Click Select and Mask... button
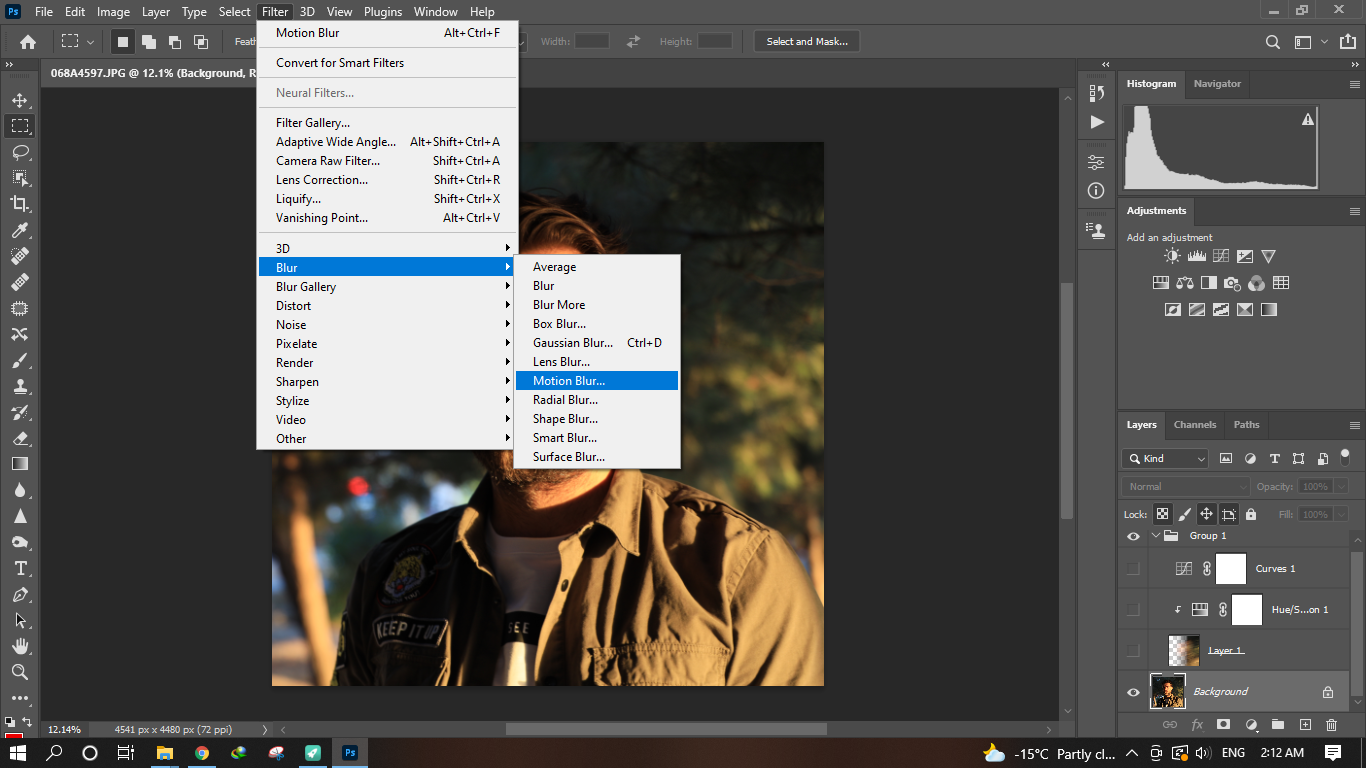The height and width of the screenshot is (768, 1366). (807, 41)
